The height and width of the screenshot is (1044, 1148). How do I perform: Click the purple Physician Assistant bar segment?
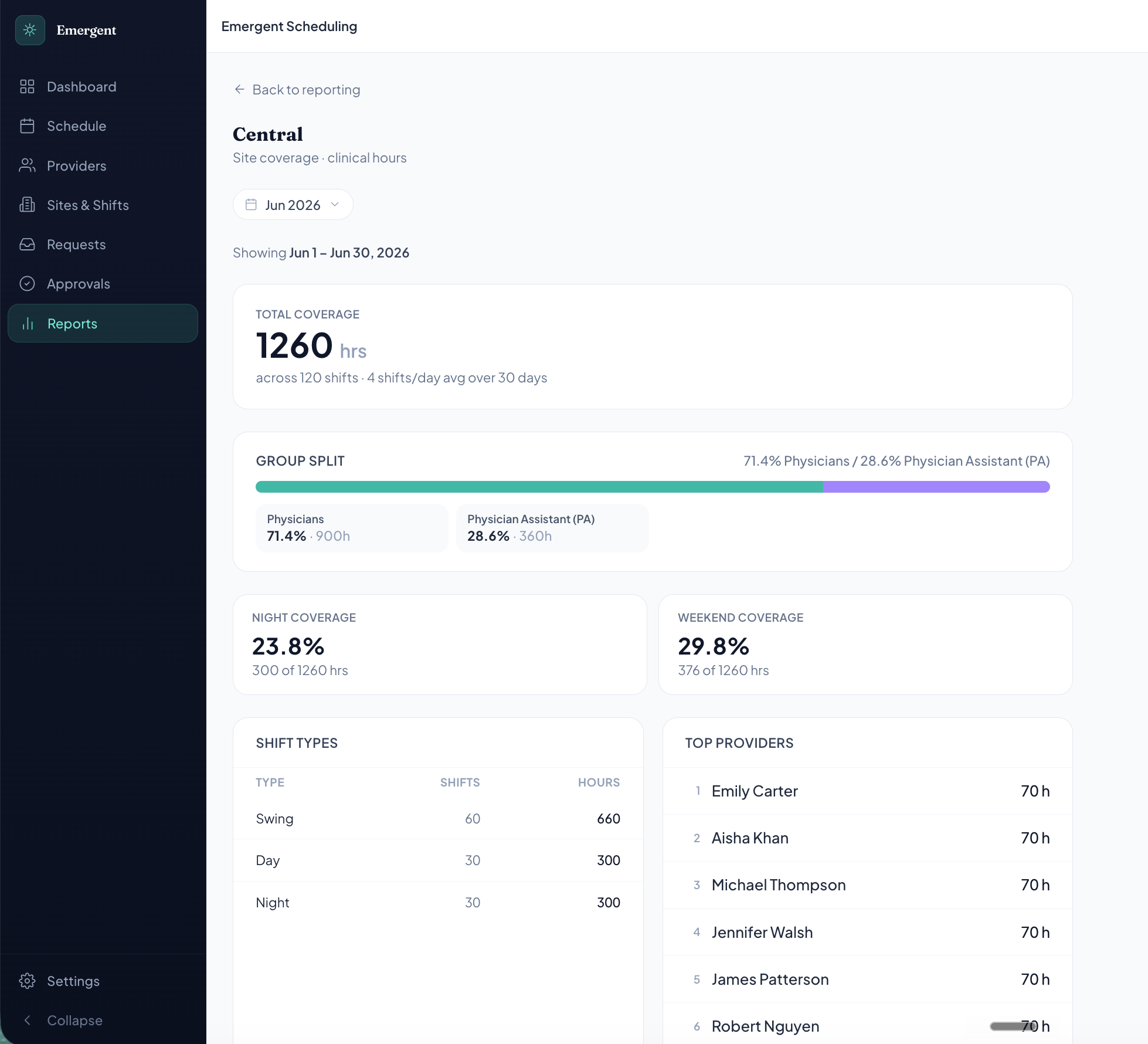tap(936, 487)
